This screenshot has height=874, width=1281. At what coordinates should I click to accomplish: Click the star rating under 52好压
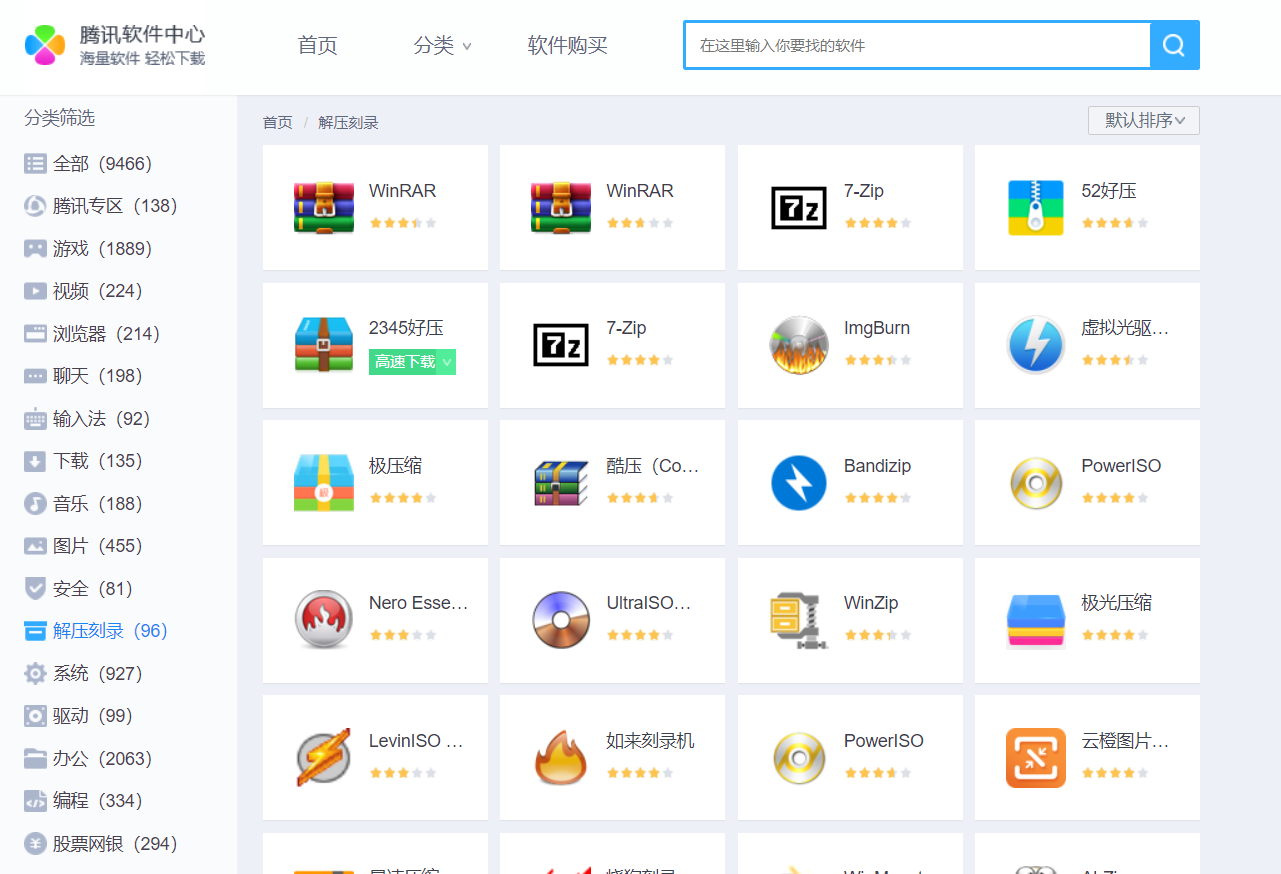click(x=1115, y=223)
